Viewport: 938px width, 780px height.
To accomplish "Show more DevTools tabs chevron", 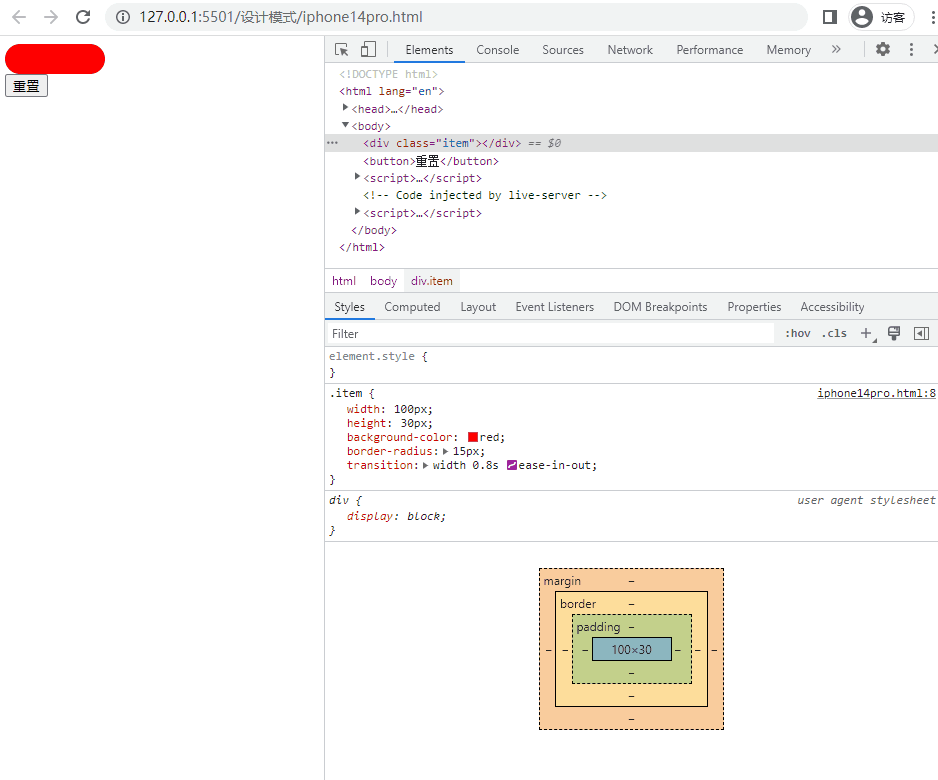I will [x=836, y=50].
